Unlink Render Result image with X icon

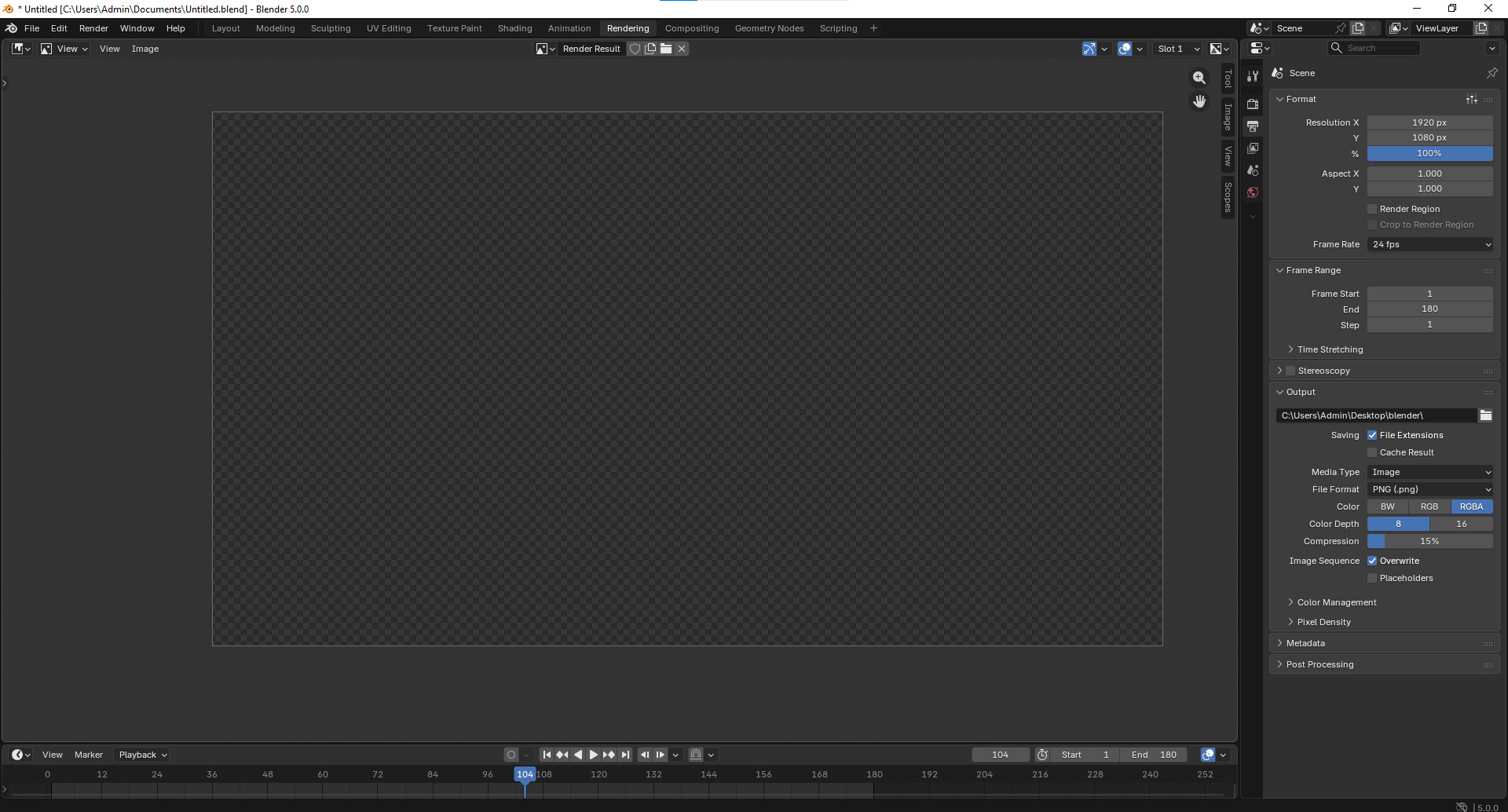click(682, 49)
